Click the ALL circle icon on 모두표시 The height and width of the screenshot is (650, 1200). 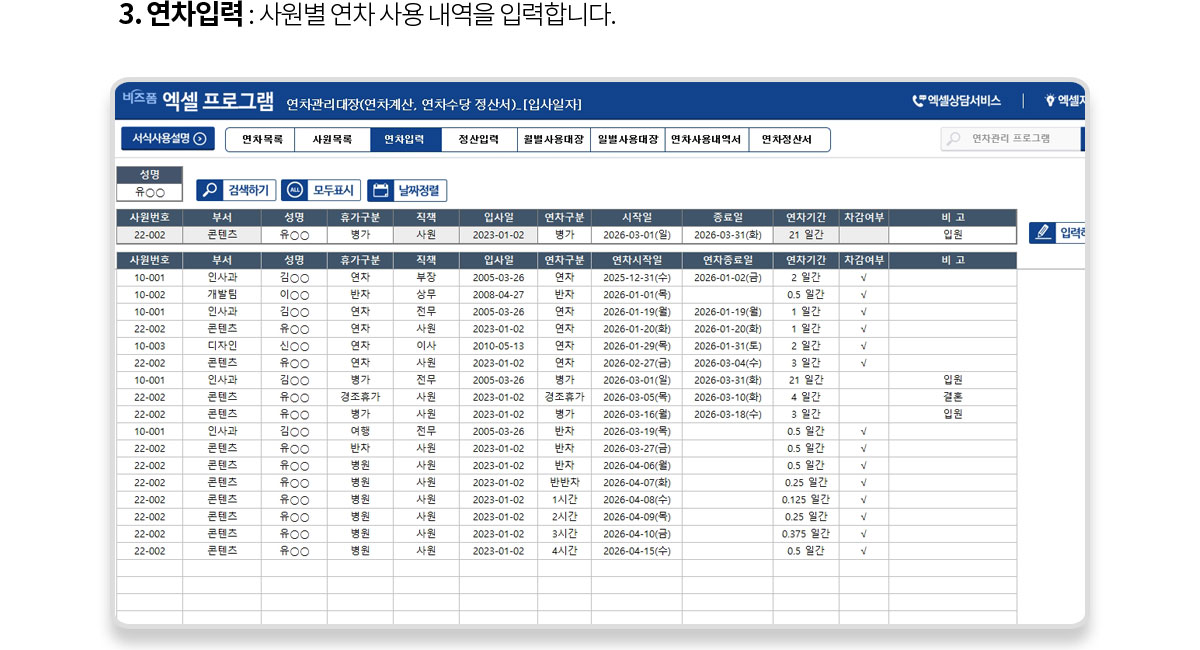[295, 190]
